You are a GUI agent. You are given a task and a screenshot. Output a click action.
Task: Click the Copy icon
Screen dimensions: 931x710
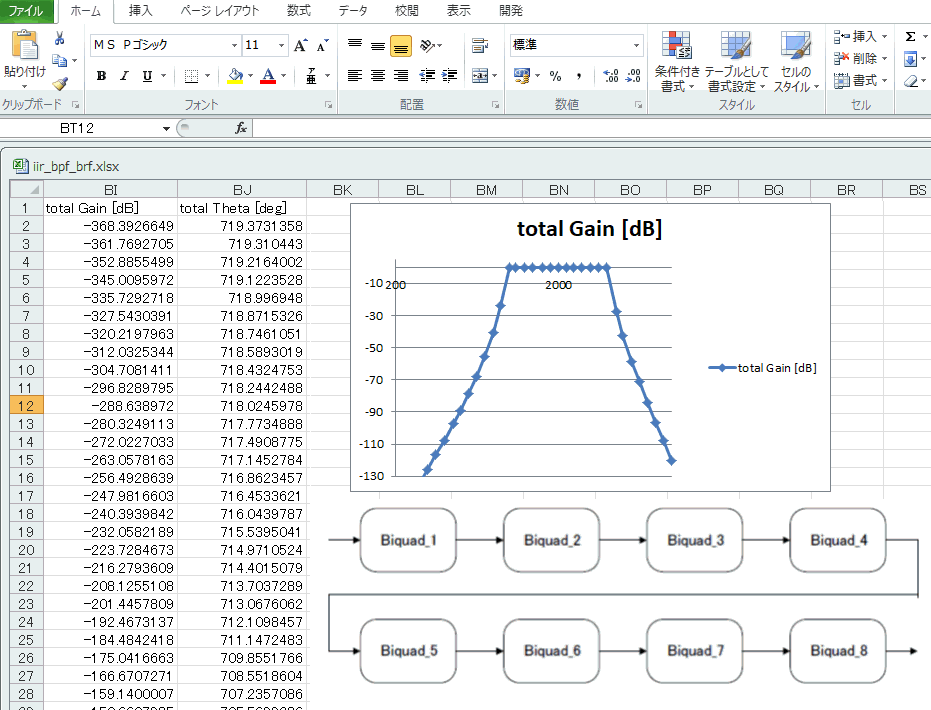tap(59, 60)
